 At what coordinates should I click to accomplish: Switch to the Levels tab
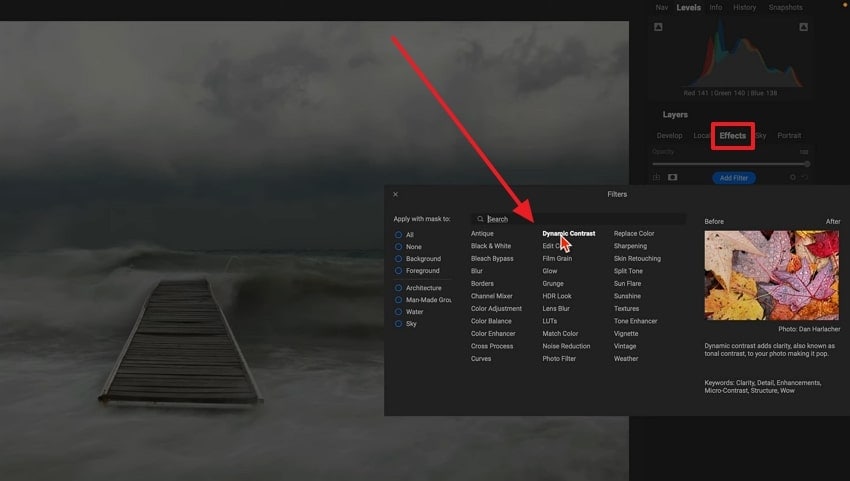[x=688, y=8]
